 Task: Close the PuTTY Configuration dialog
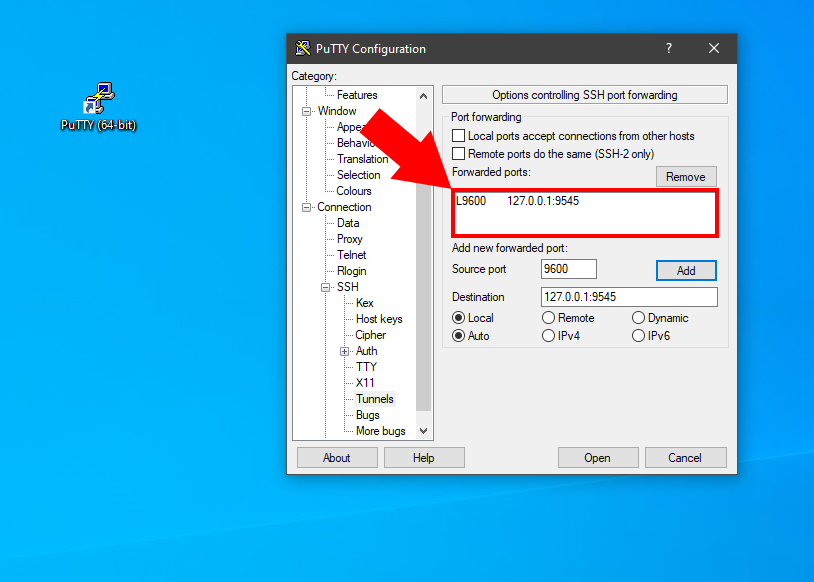714,48
